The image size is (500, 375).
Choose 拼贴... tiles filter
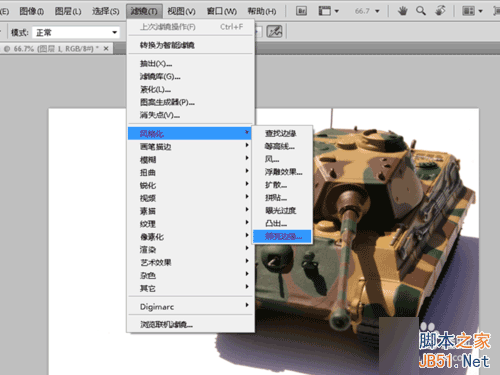(282, 198)
